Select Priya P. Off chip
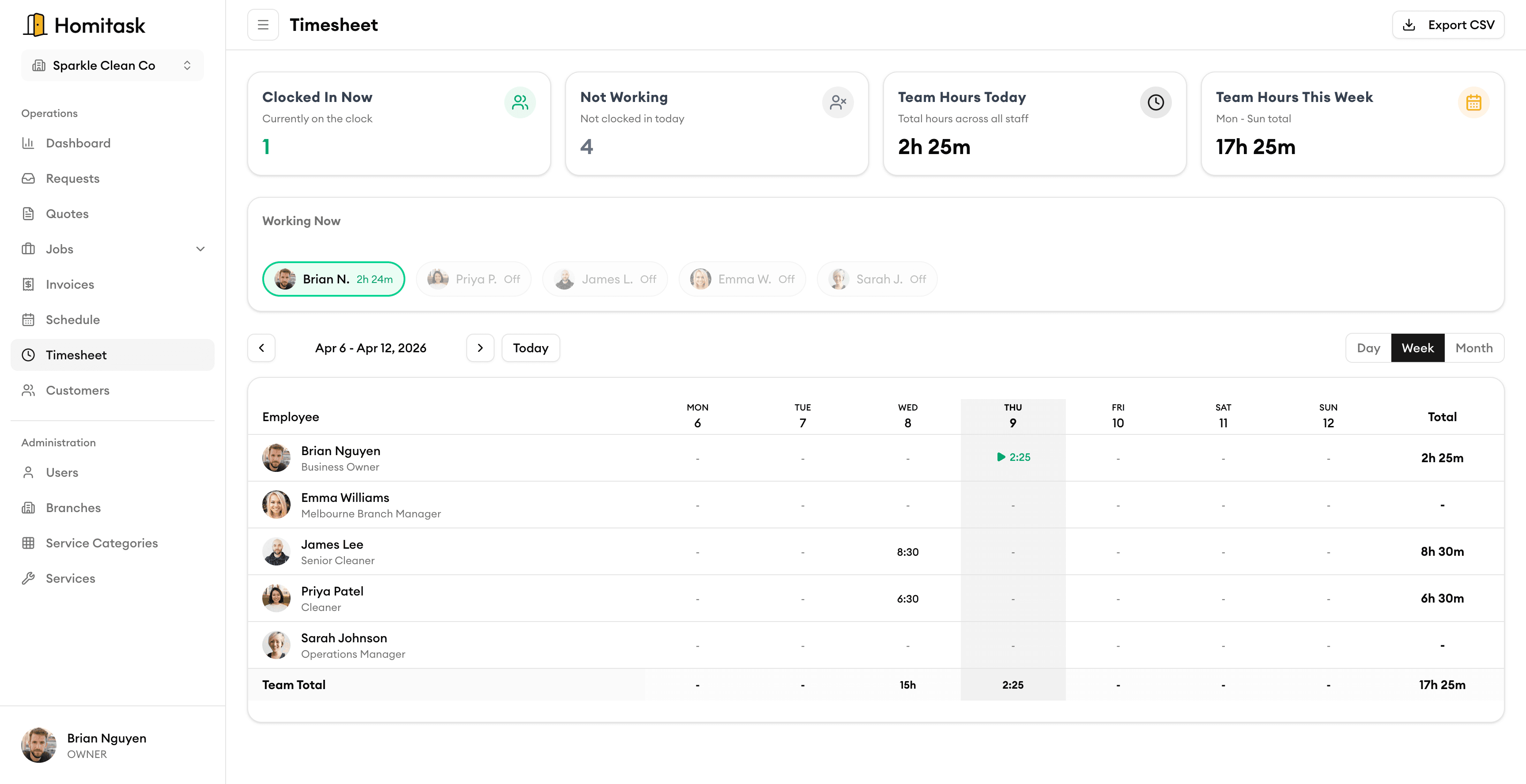The image size is (1526, 784). tap(473, 278)
